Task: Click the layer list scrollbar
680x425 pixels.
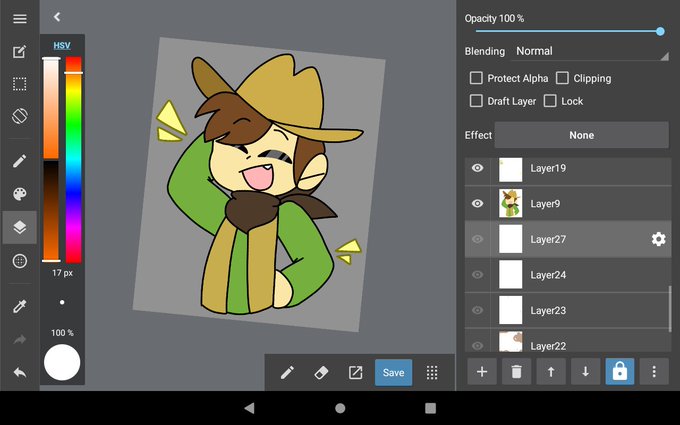Action: point(670,309)
